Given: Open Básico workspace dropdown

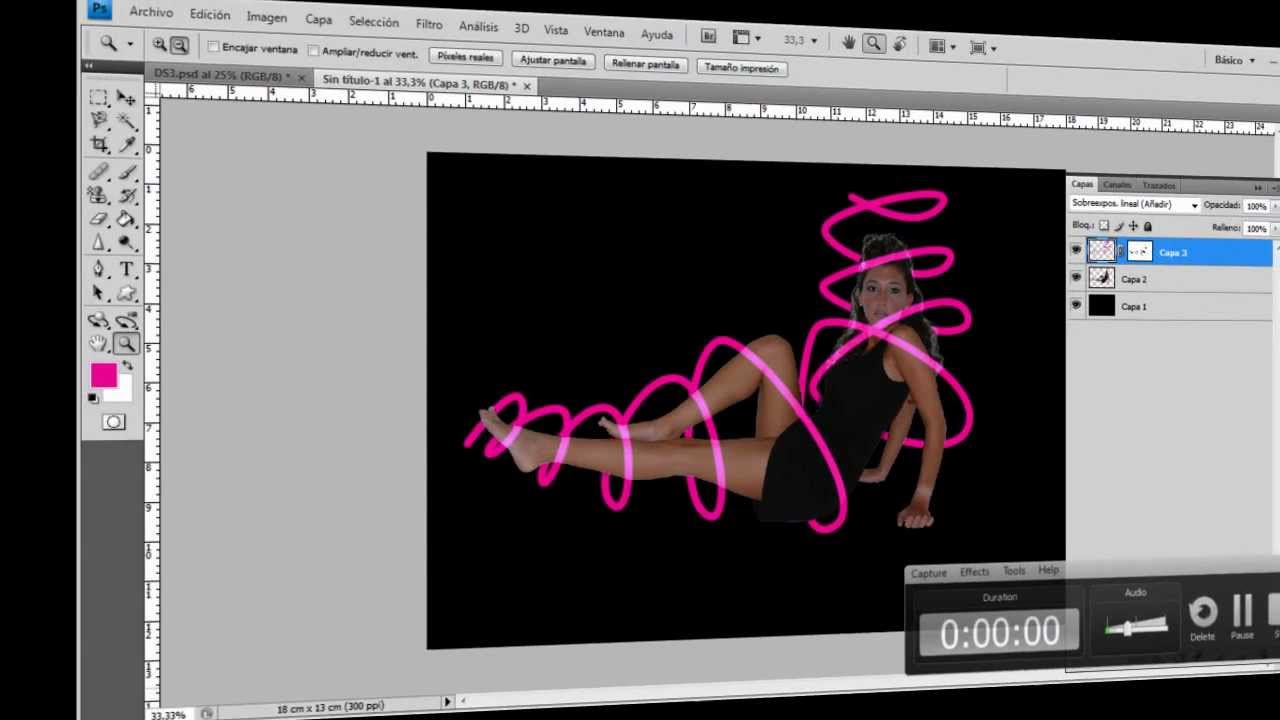Looking at the screenshot, I should [1234, 60].
